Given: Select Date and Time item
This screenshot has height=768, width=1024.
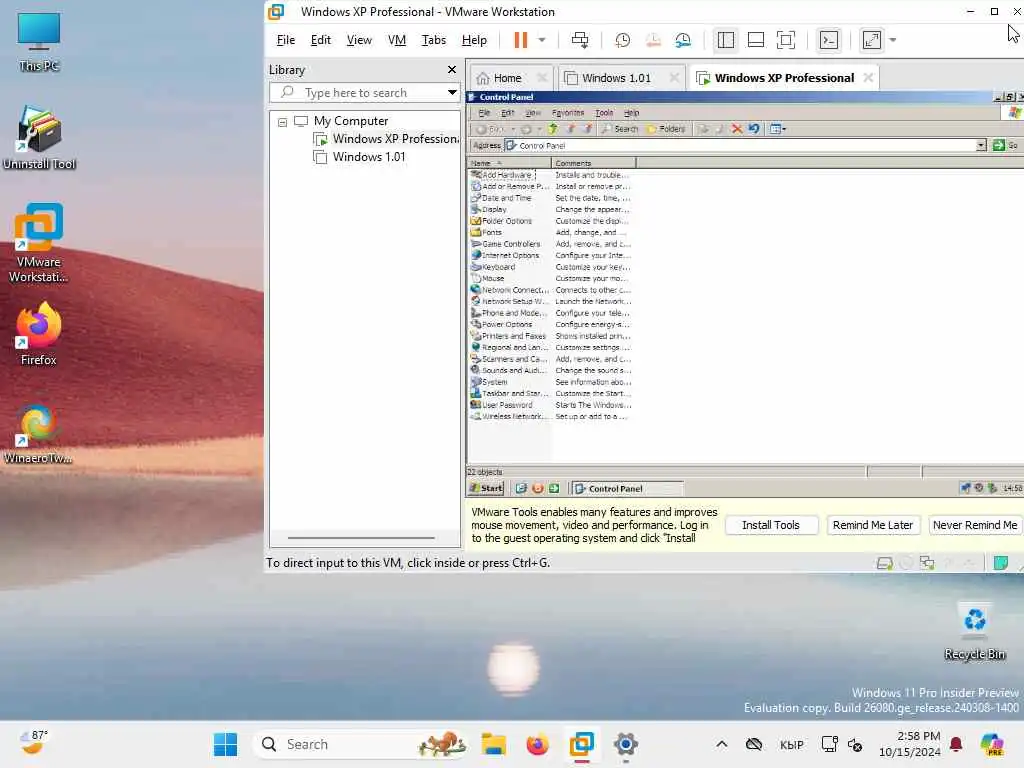Looking at the screenshot, I should (501, 198).
